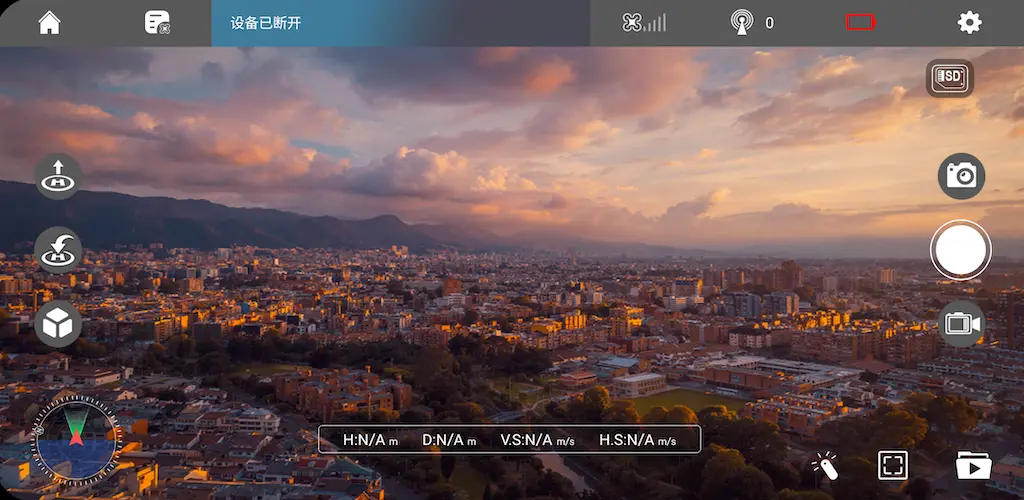The width and height of the screenshot is (1024, 500).
Task: Toggle fullscreen view with frame icon
Action: click(893, 465)
